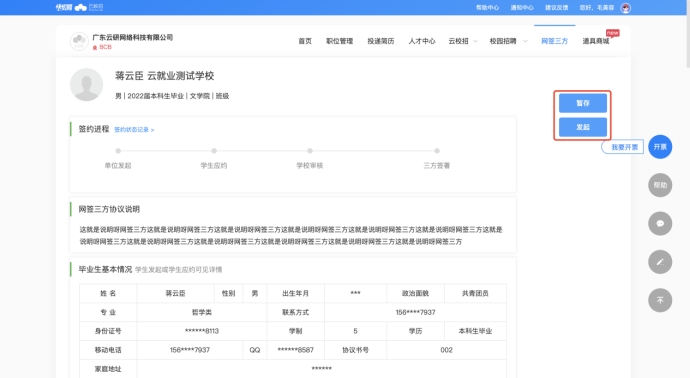Expand the 云校招 dropdown menu
Screen dimensions: 690x378
(462, 41)
